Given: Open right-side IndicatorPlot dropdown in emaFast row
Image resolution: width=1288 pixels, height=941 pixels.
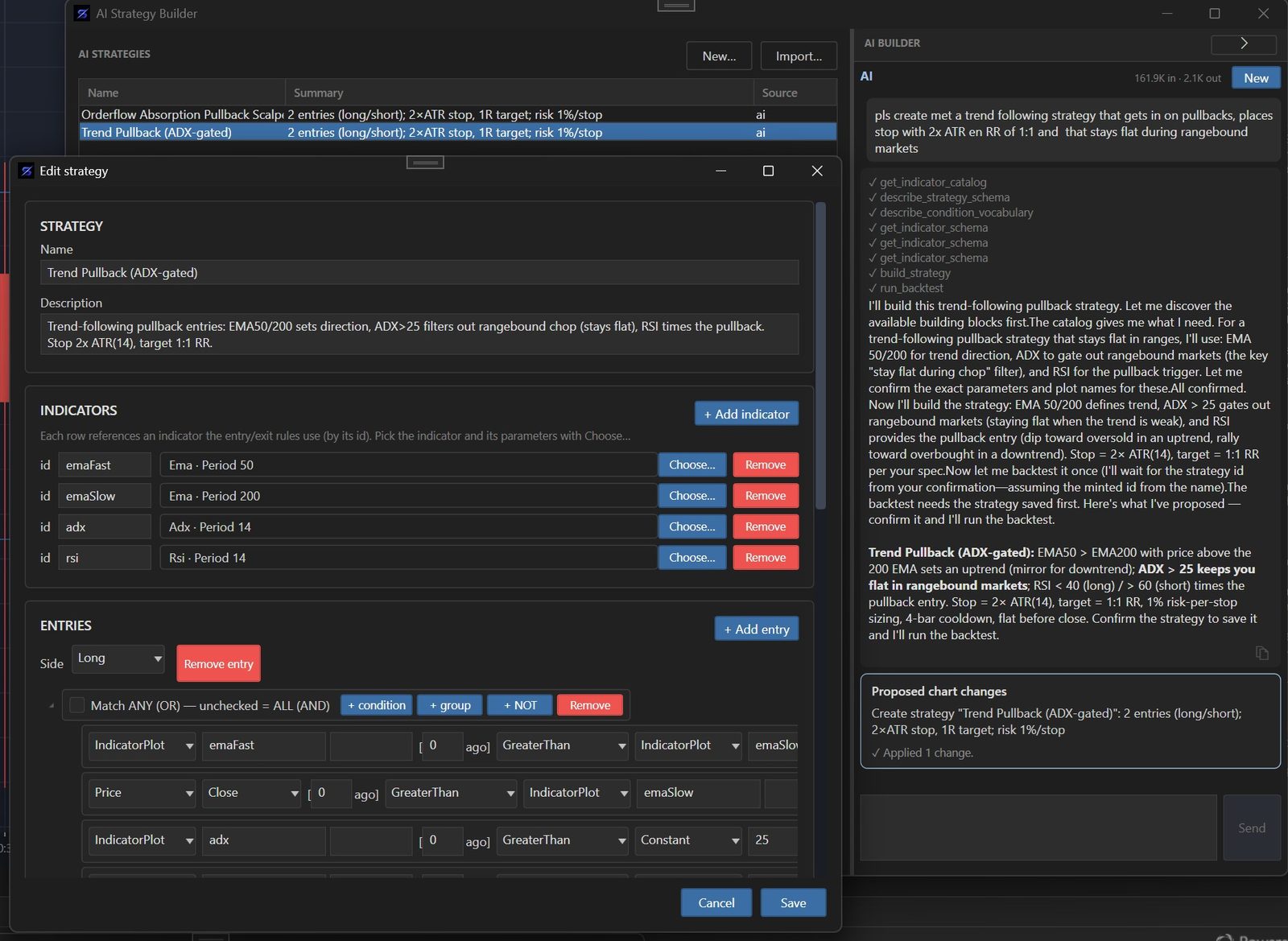Looking at the screenshot, I should coord(688,745).
